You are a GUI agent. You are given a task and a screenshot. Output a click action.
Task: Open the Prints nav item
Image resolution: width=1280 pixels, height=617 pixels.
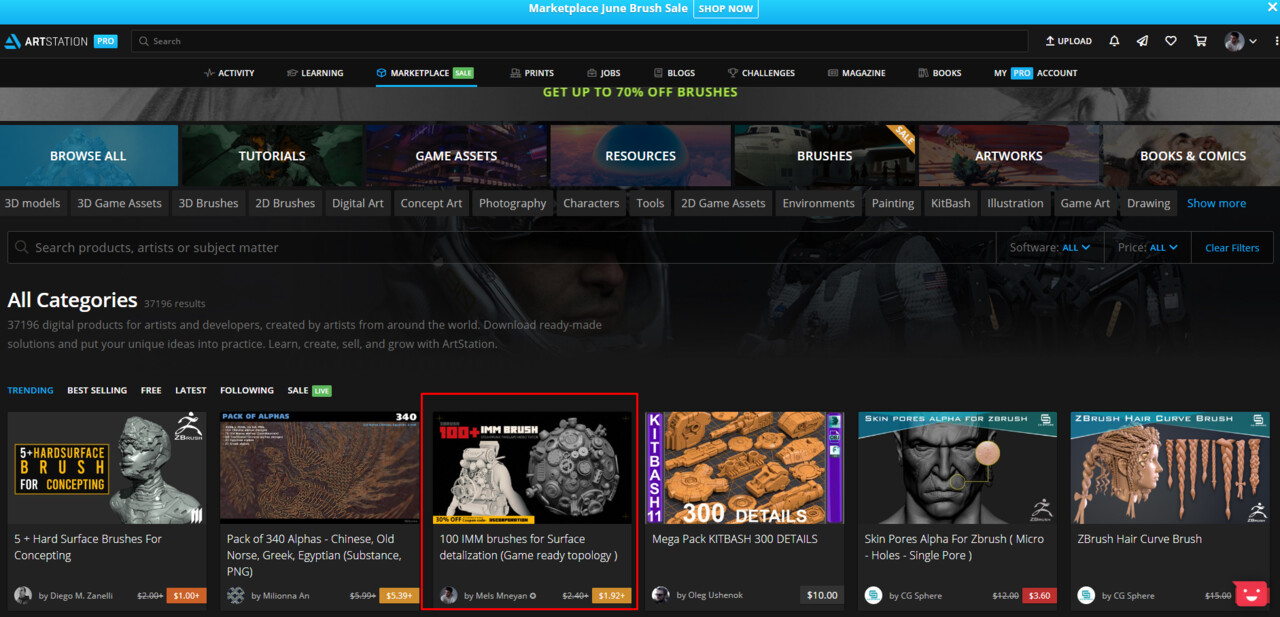(532, 73)
